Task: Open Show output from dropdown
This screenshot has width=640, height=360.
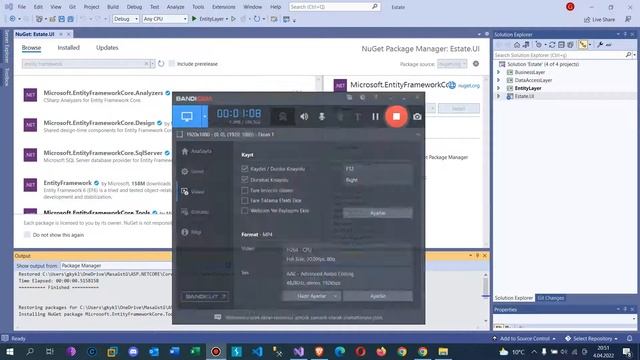Action: (x=116, y=266)
